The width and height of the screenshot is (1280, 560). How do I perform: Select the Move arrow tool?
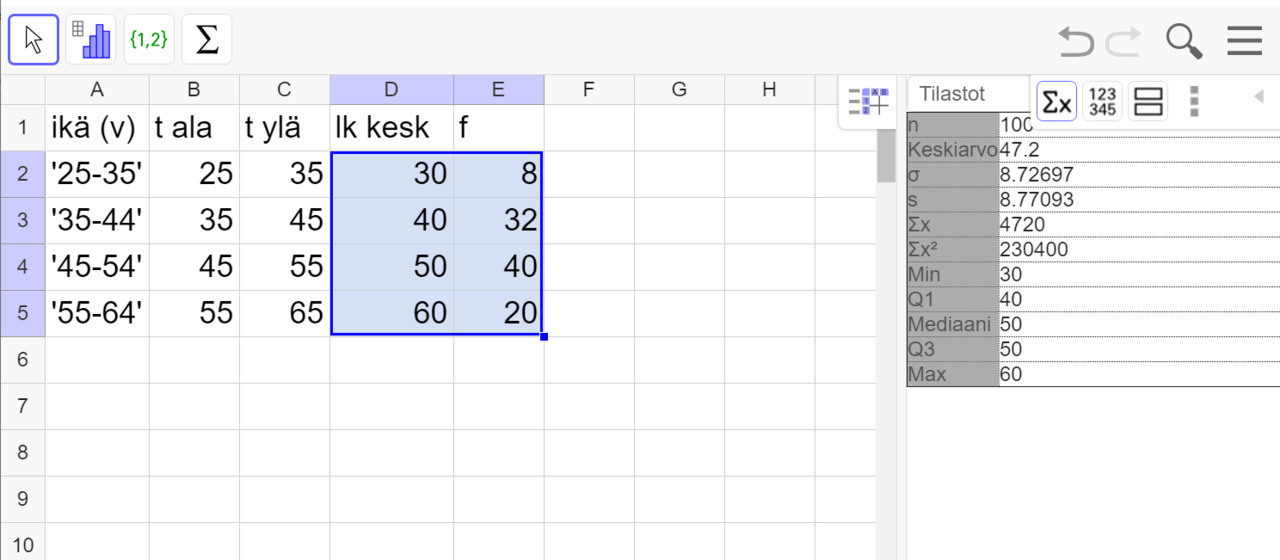tap(33, 40)
